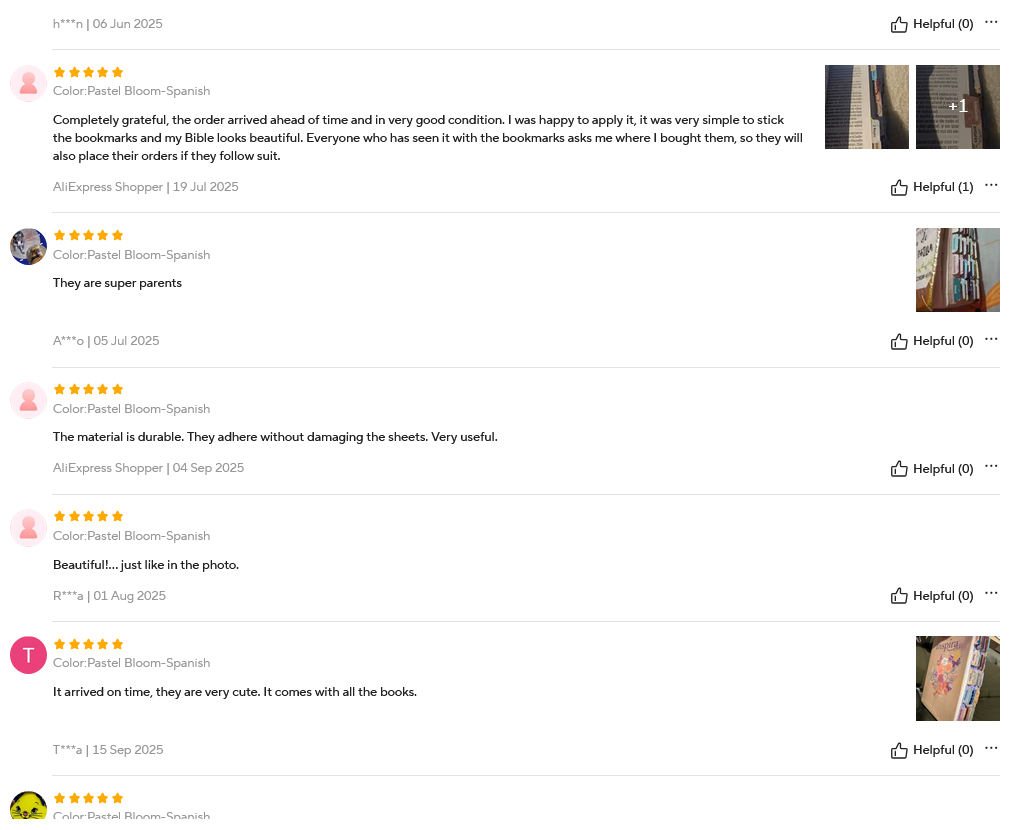Show more options for R***a's review
This screenshot has width=1021, height=830.
991,593
